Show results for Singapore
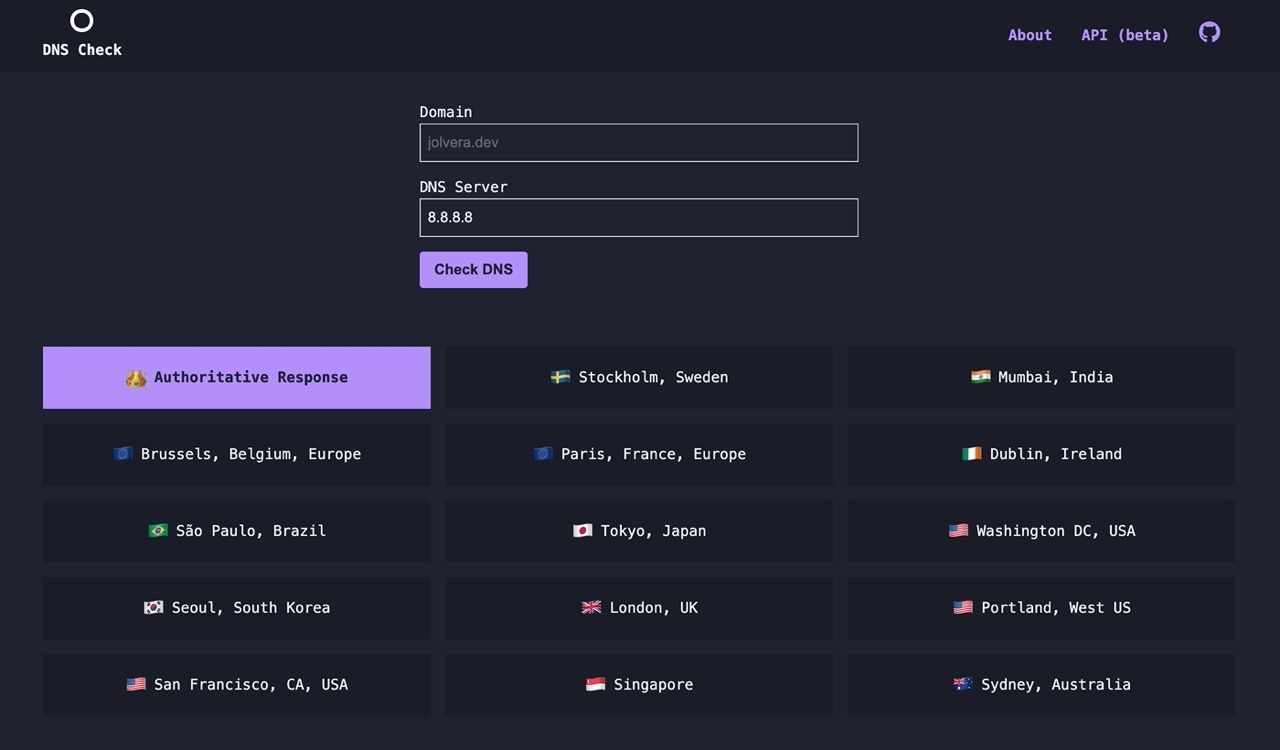Image resolution: width=1280 pixels, height=750 pixels. 639,685
